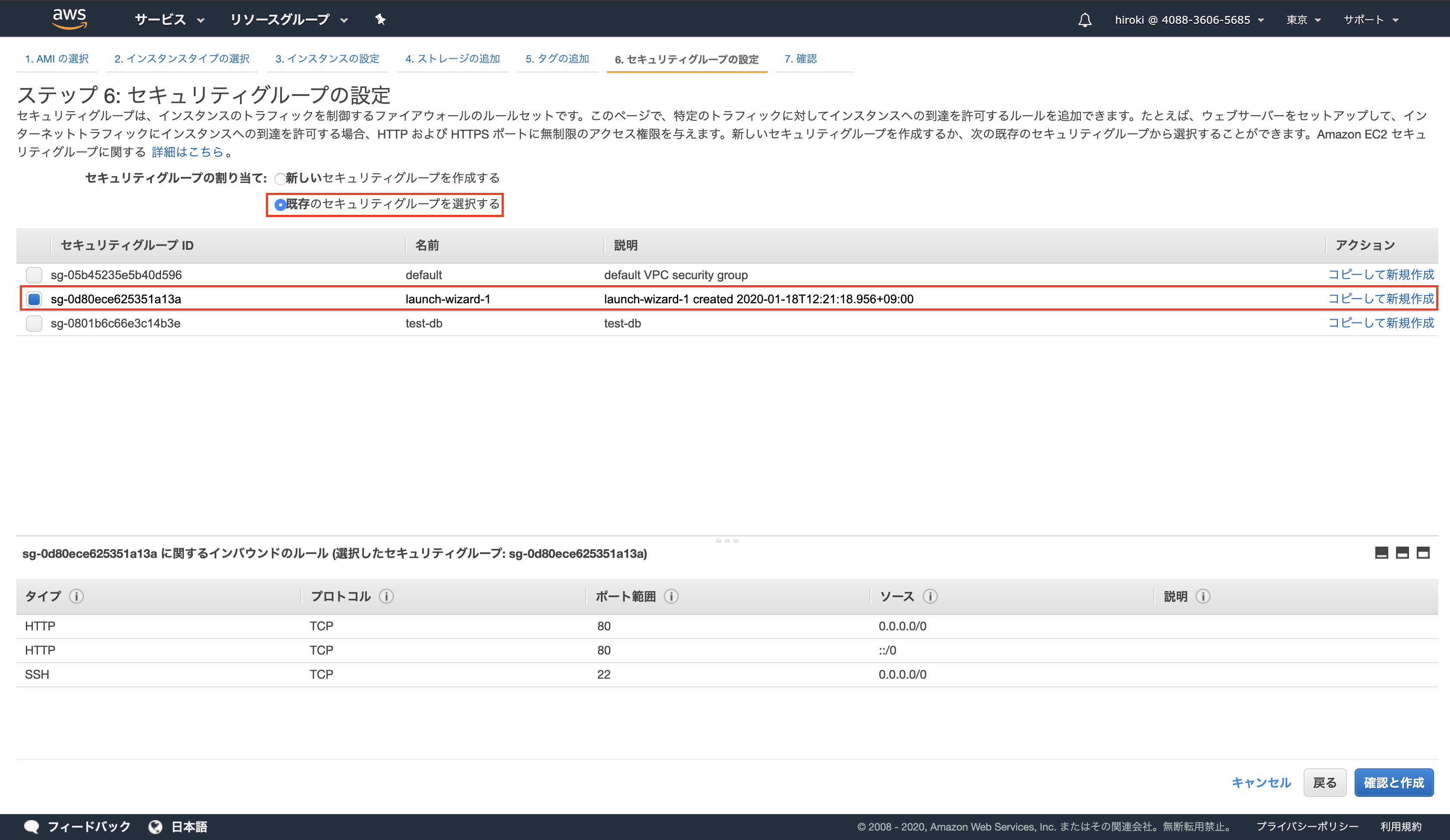This screenshot has height=840, width=1450.
Task: Switch to the 7. 確認 step tab
Action: pos(802,59)
